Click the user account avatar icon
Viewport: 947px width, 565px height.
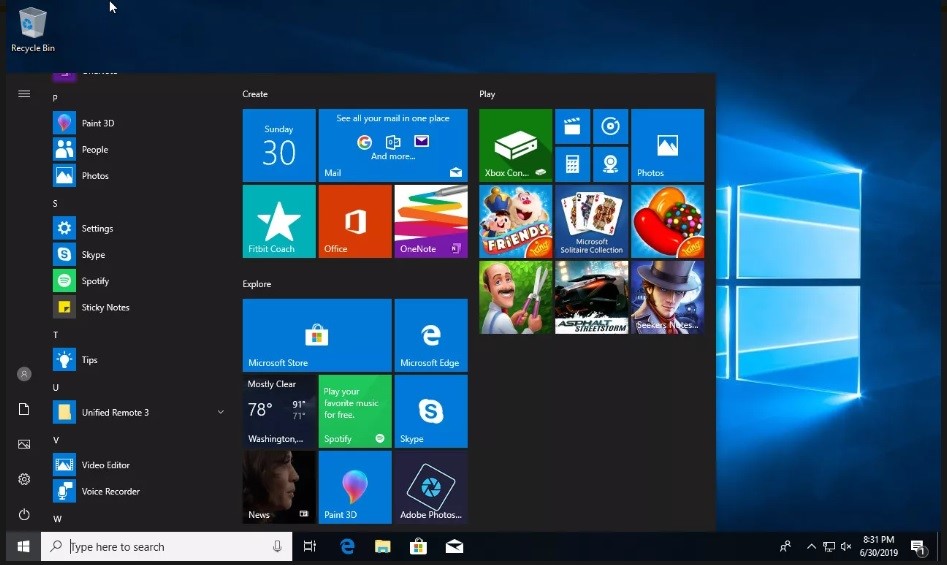point(24,374)
